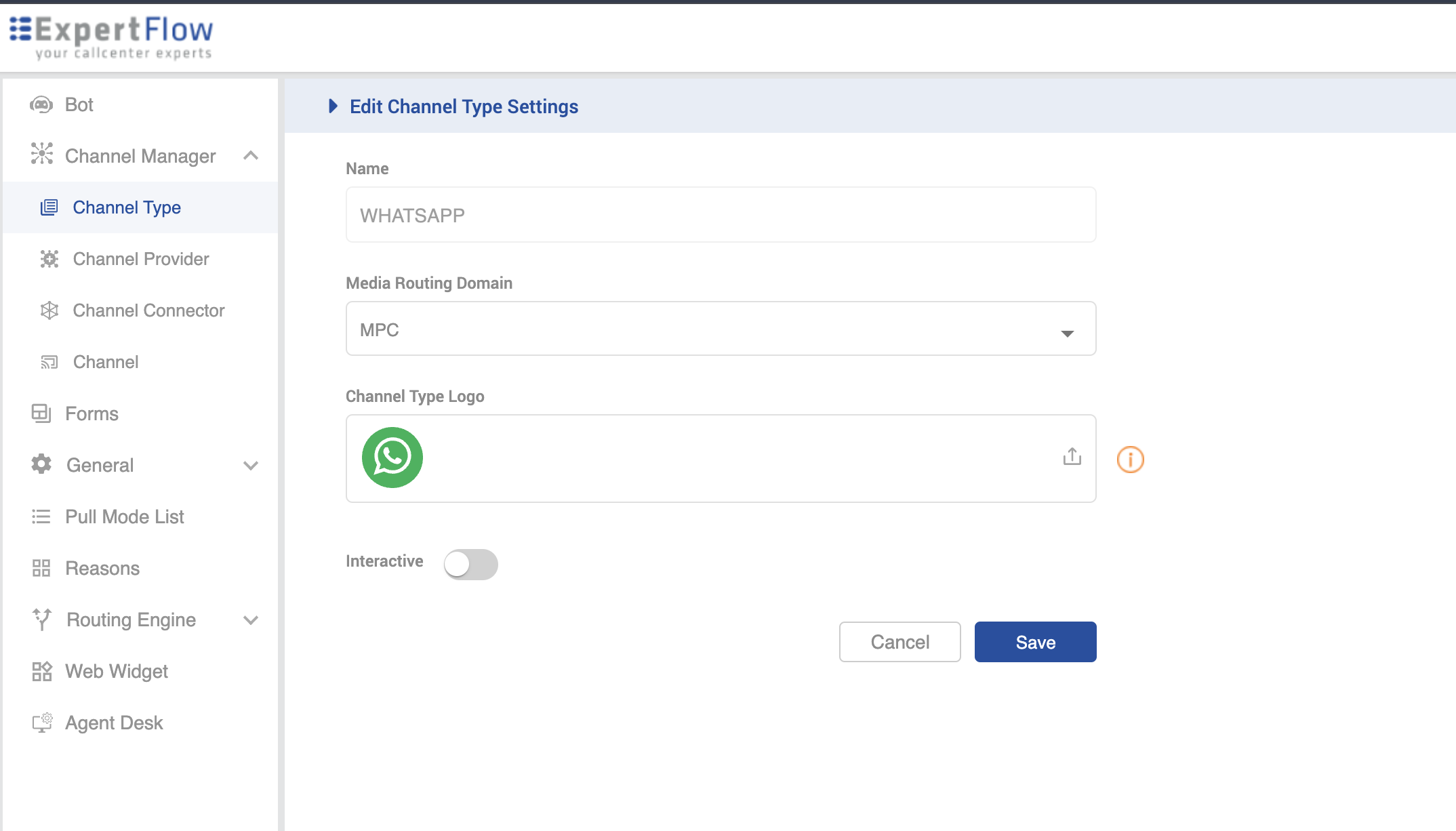The width and height of the screenshot is (1456, 831).
Task: Click the Cancel button
Action: [x=899, y=642]
